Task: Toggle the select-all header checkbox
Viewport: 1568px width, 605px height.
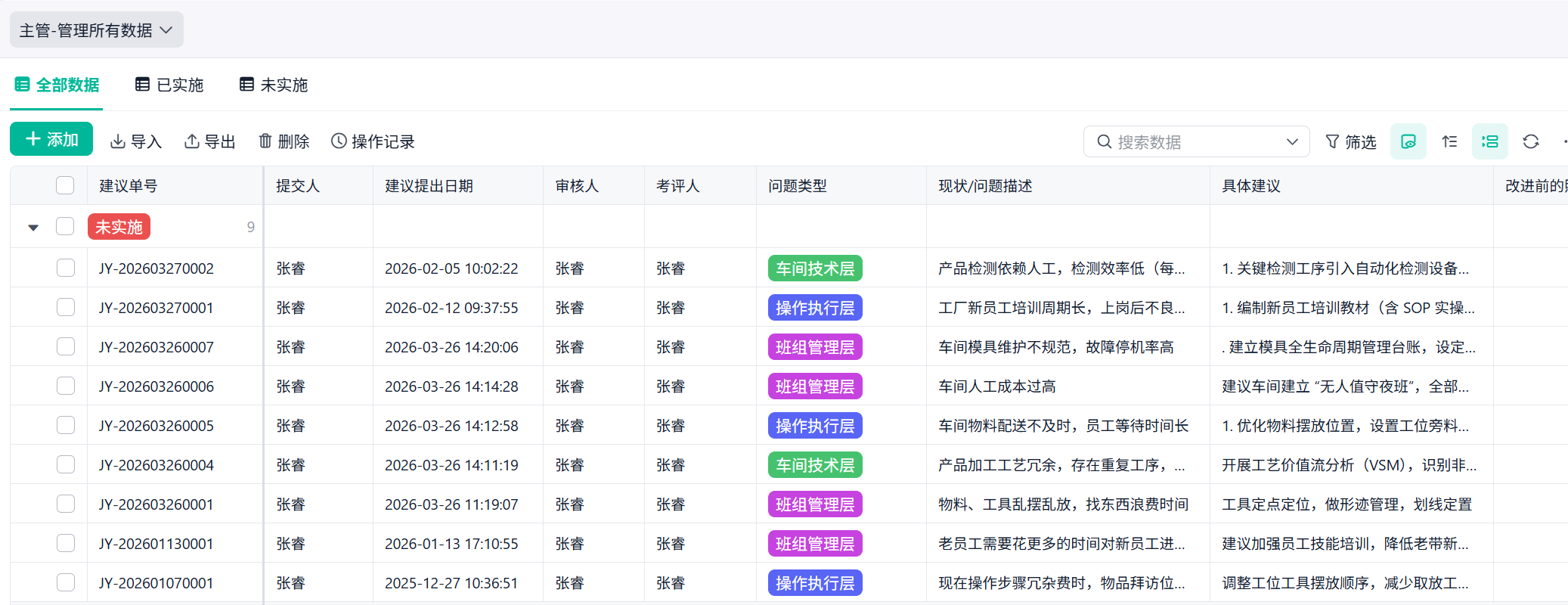Action: [65, 185]
